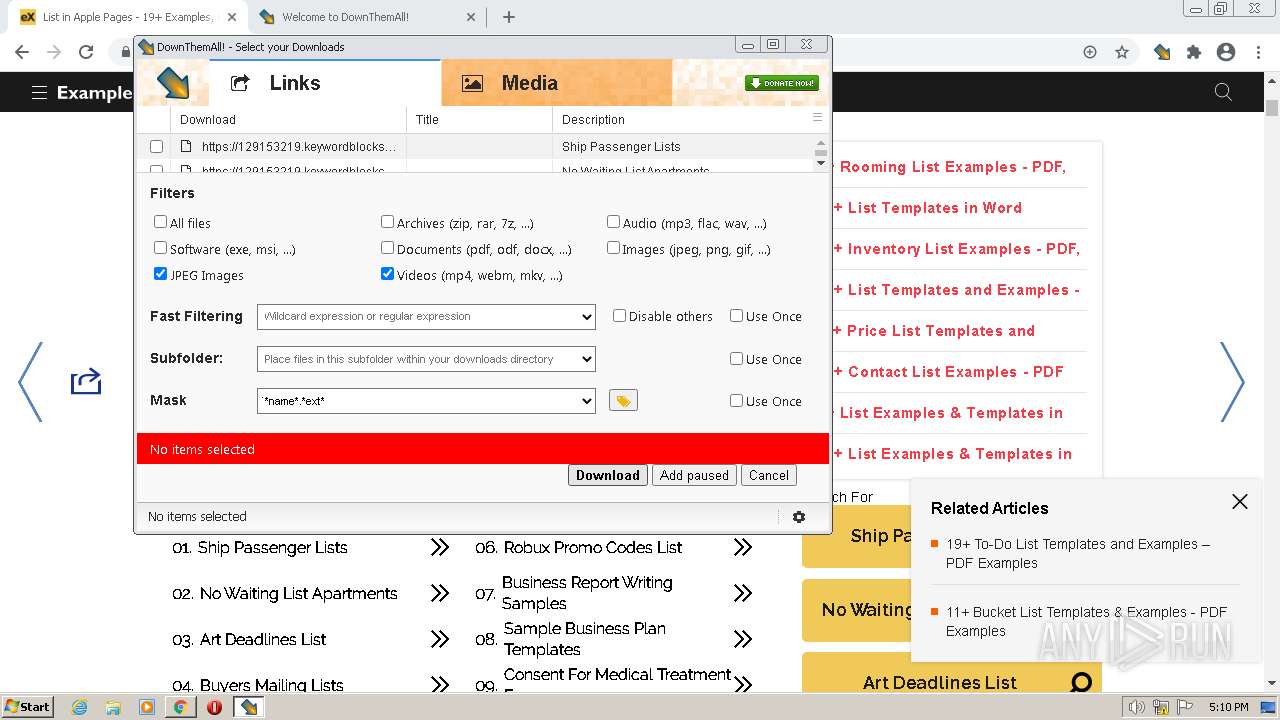Switch to Welcome to DownThemAll! browser tab
Image resolution: width=1280 pixels, height=720 pixels.
[369, 17]
